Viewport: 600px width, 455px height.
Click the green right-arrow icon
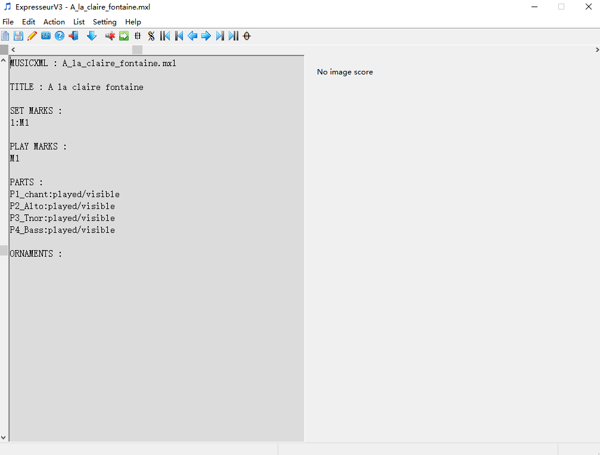pos(124,36)
